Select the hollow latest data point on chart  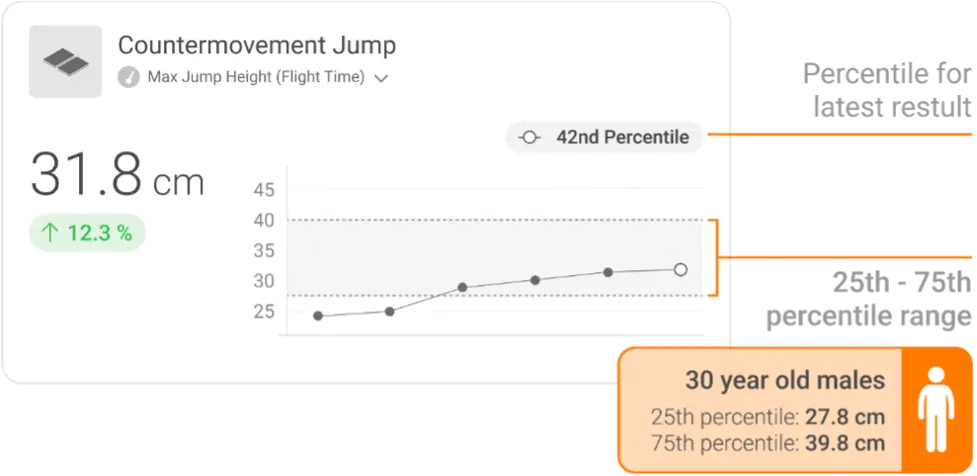pos(680,269)
